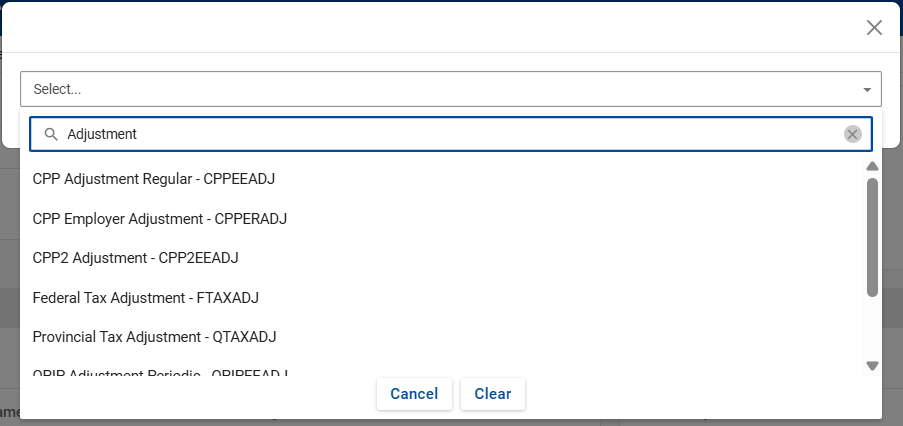Click the typed word Adjustment in search
Viewport: 903px width, 426px height.
(x=102, y=134)
